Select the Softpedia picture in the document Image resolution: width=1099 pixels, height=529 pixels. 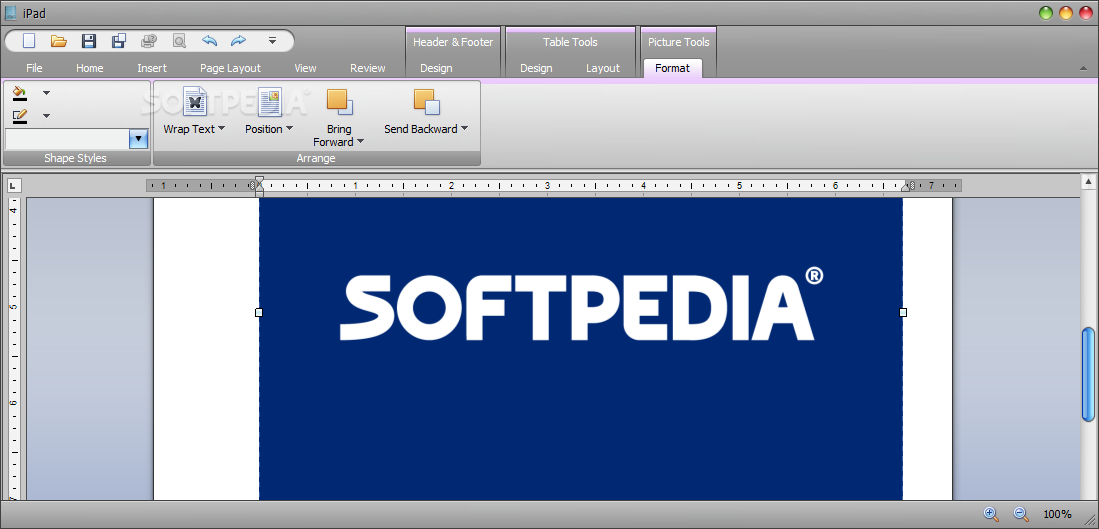tap(580, 349)
